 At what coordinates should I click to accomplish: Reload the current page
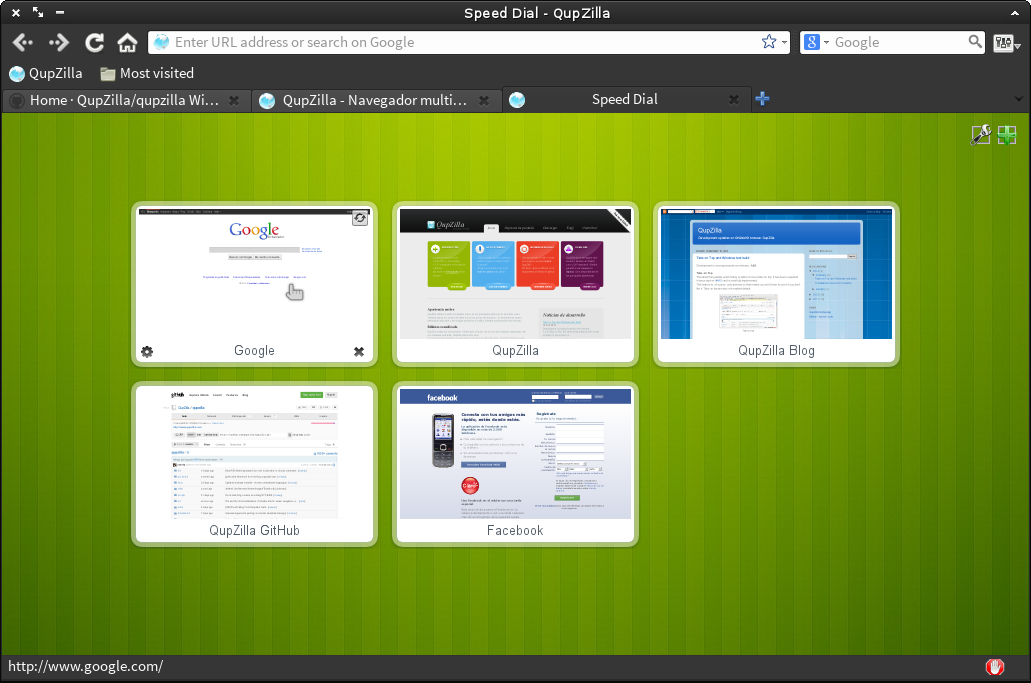click(x=94, y=43)
